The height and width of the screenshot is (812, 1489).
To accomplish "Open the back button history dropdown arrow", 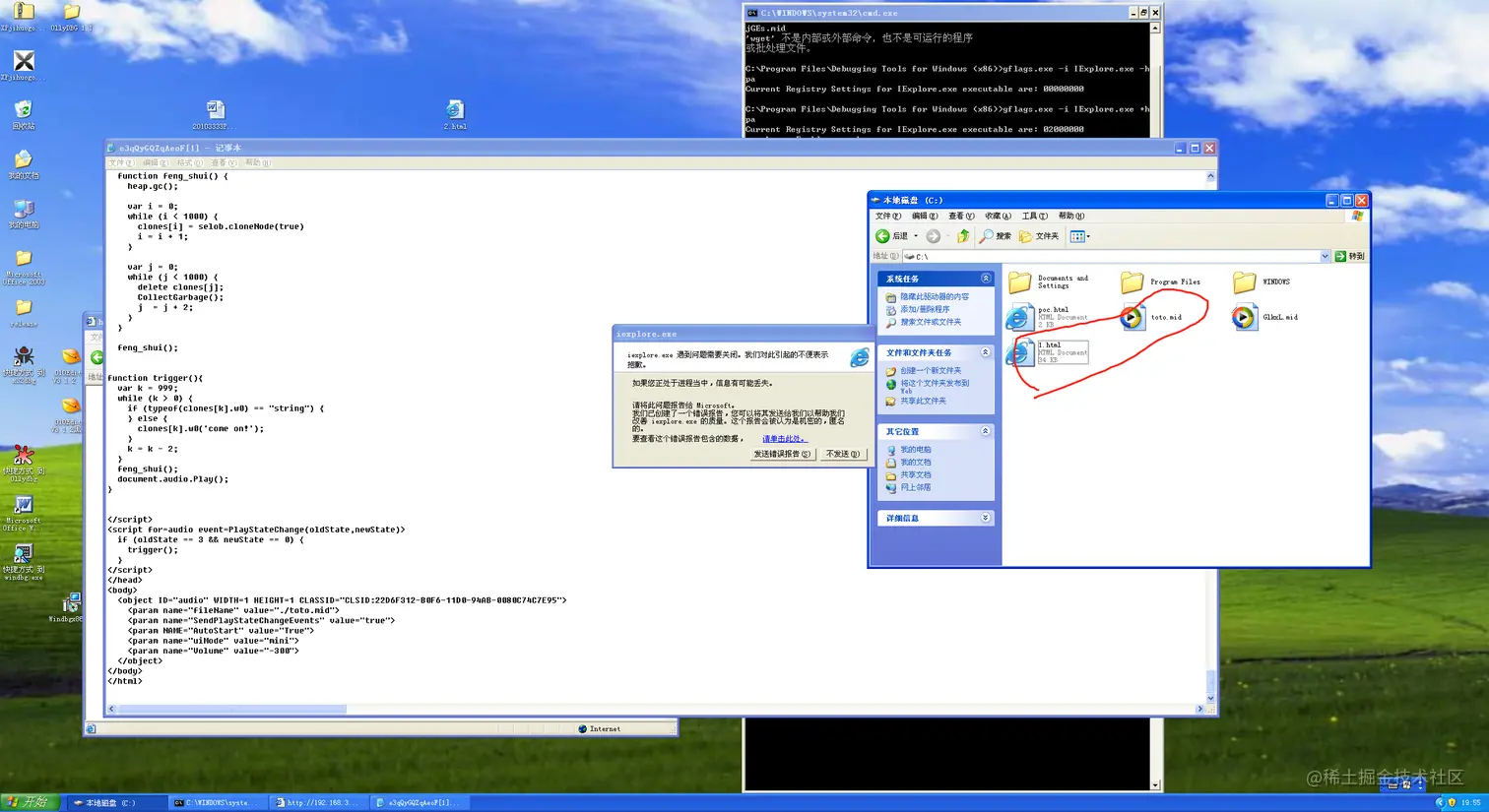I will pyautogui.click(x=916, y=236).
